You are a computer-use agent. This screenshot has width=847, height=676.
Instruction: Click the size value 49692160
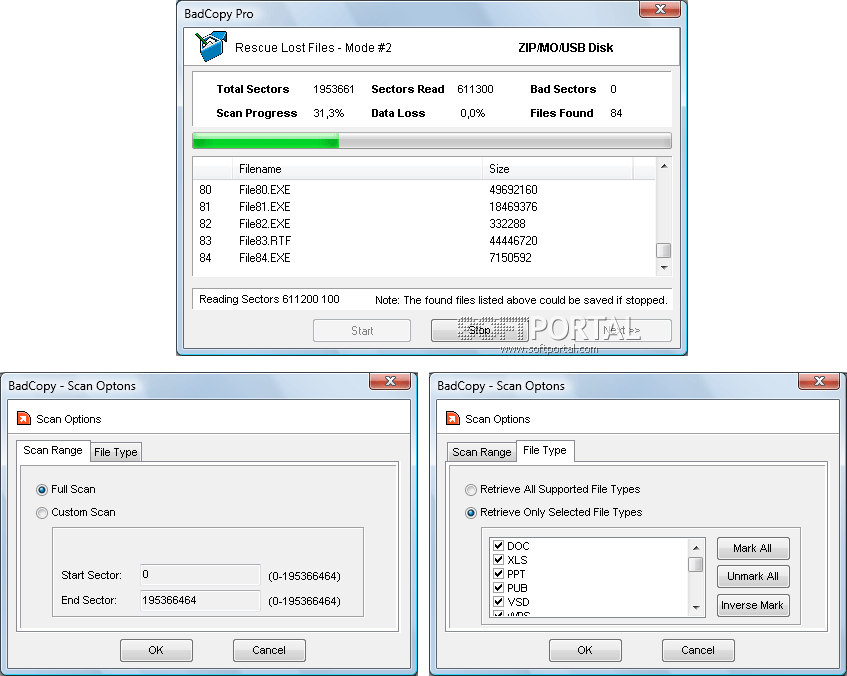pos(513,190)
